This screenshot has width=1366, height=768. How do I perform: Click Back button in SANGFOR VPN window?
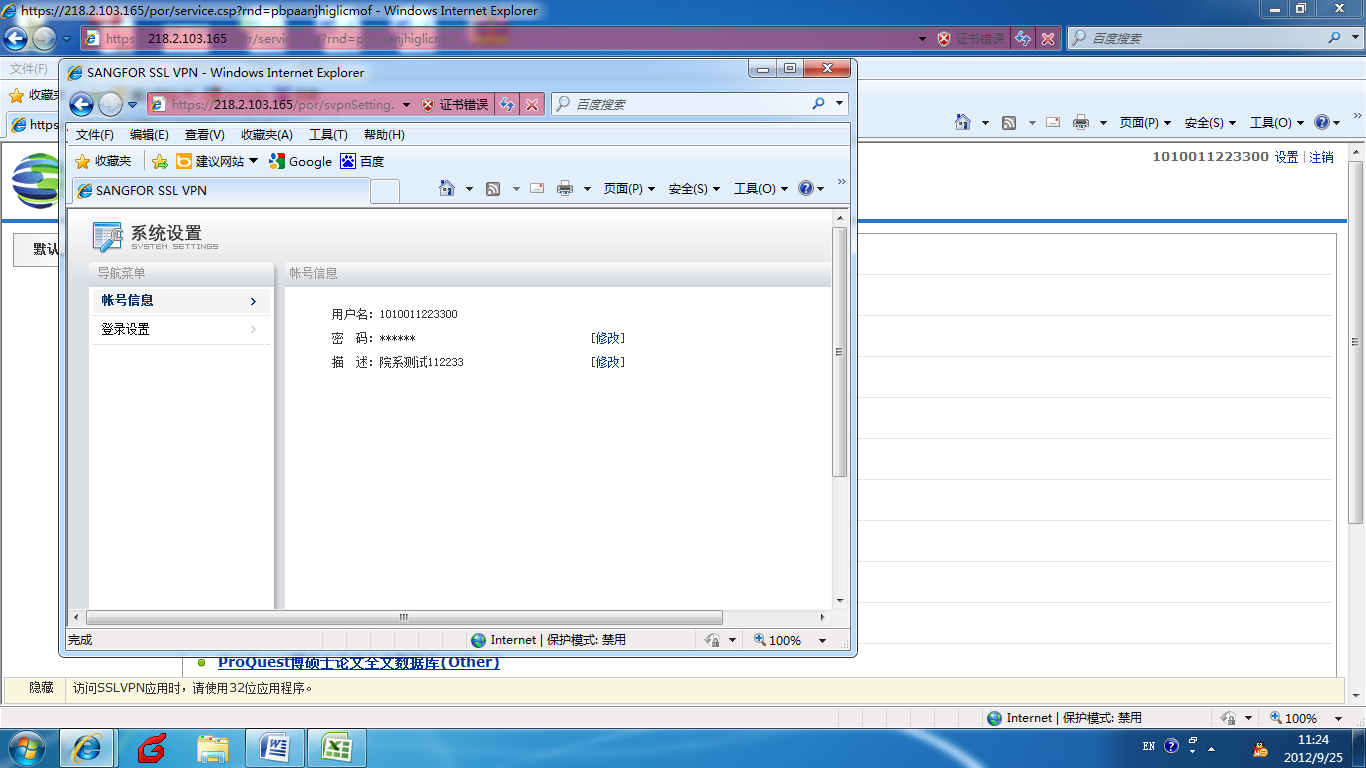[81, 104]
